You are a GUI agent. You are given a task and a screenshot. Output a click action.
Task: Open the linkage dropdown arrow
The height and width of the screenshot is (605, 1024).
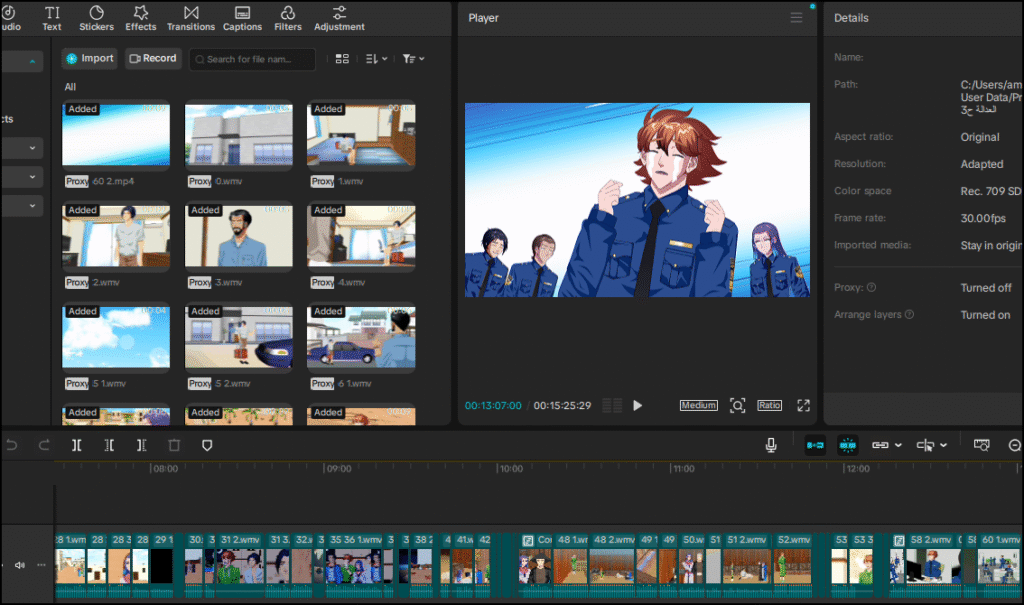[899, 446]
